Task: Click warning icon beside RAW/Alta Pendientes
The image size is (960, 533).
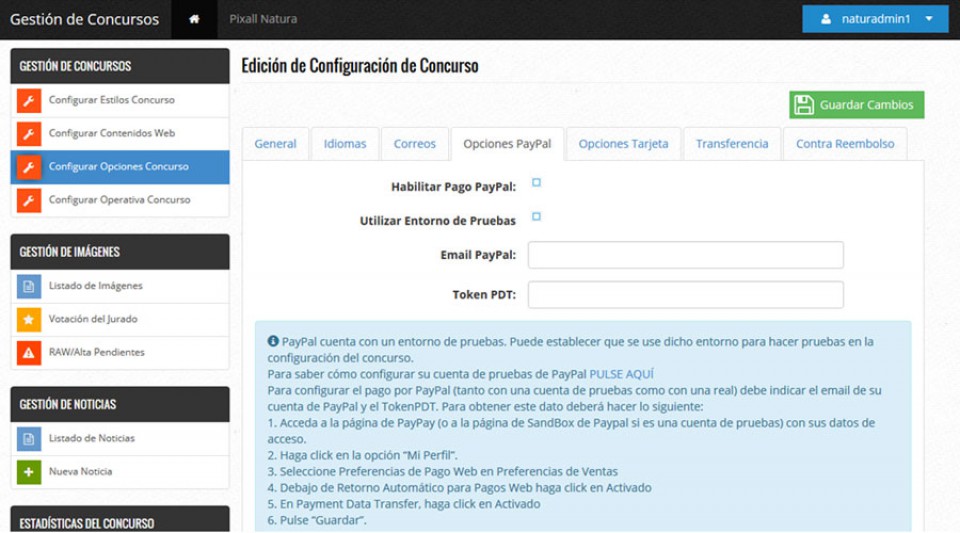Action: coord(29,352)
